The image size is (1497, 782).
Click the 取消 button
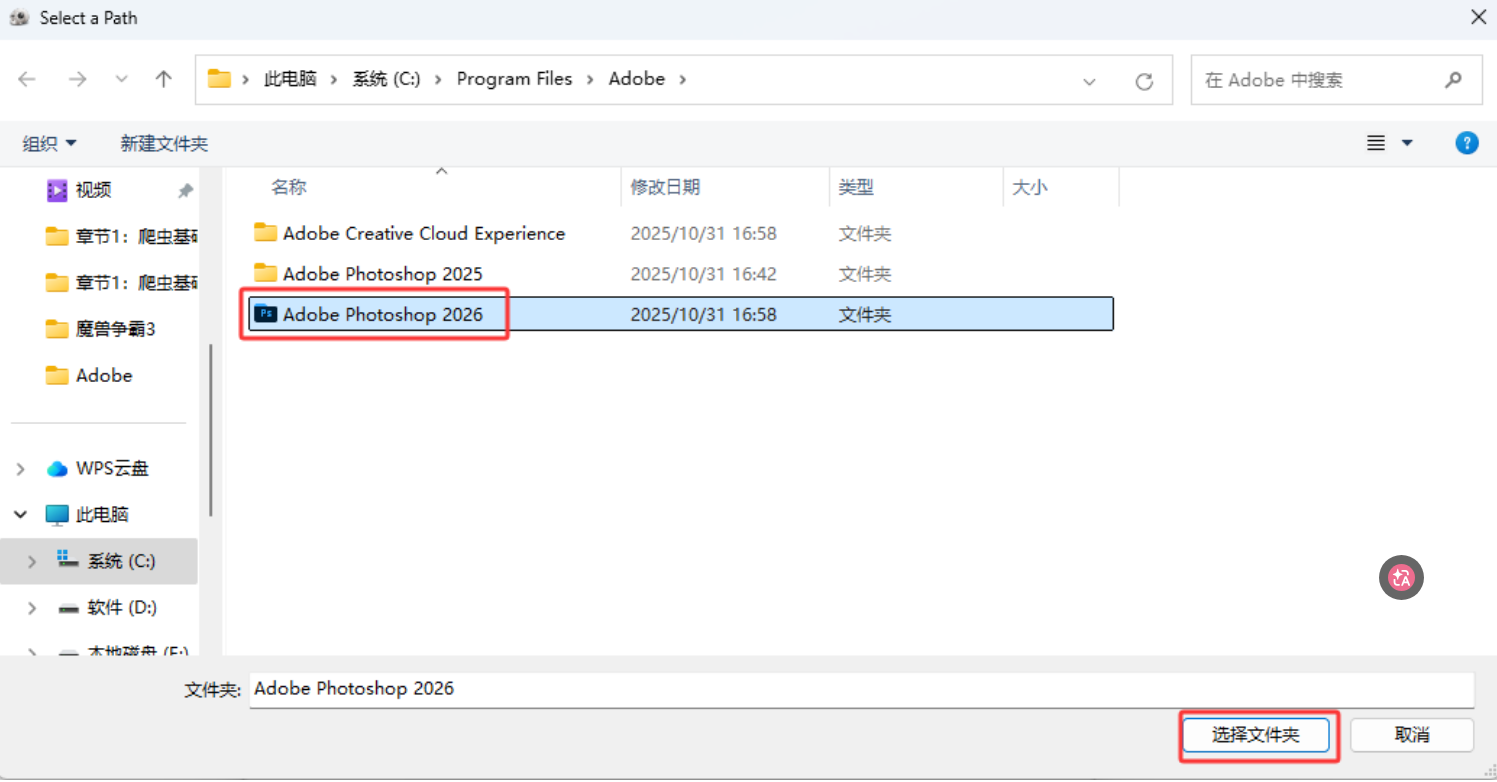tap(1412, 735)
